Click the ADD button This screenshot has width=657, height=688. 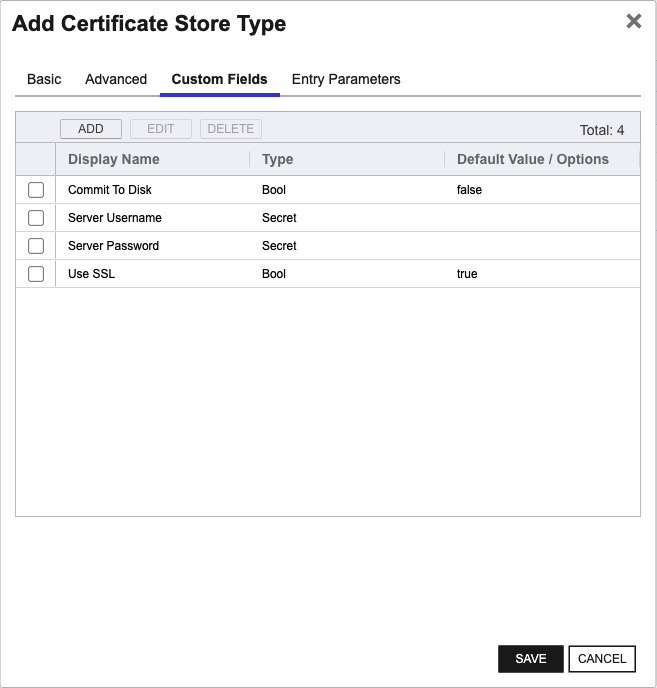[91, 129]
